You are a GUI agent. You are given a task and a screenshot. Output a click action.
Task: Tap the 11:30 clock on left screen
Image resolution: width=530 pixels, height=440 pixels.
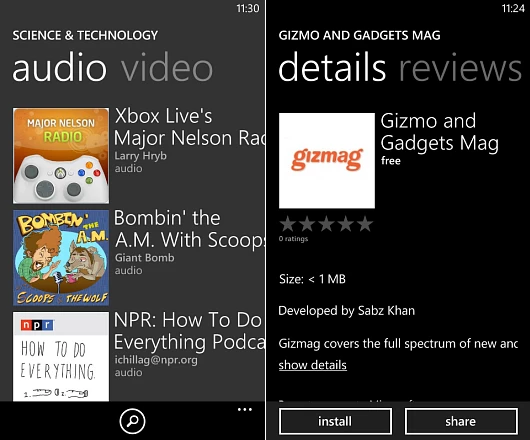(x=248, y=8)
